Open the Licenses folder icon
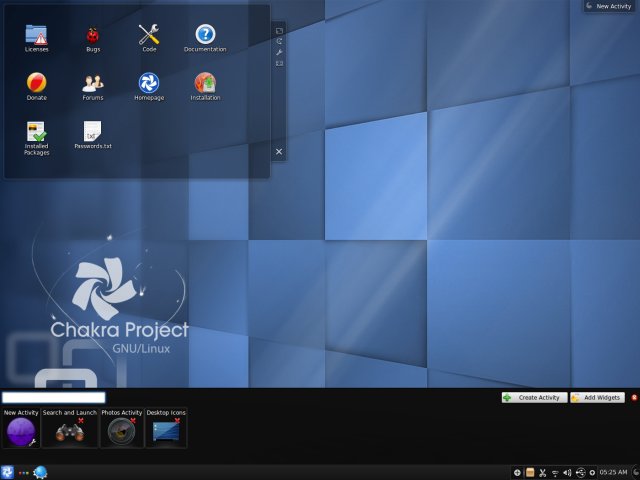 pos(37,35)
